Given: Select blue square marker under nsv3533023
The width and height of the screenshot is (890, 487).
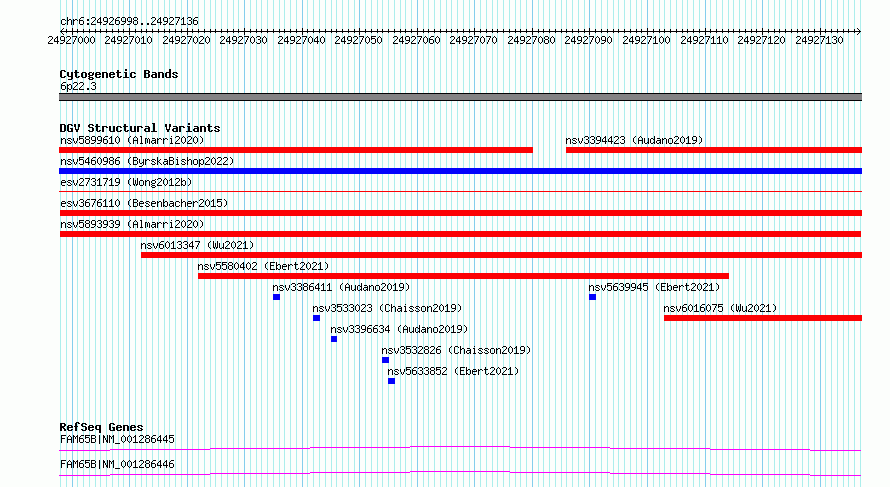Looking at the screenshot, I should click(317, 318).
